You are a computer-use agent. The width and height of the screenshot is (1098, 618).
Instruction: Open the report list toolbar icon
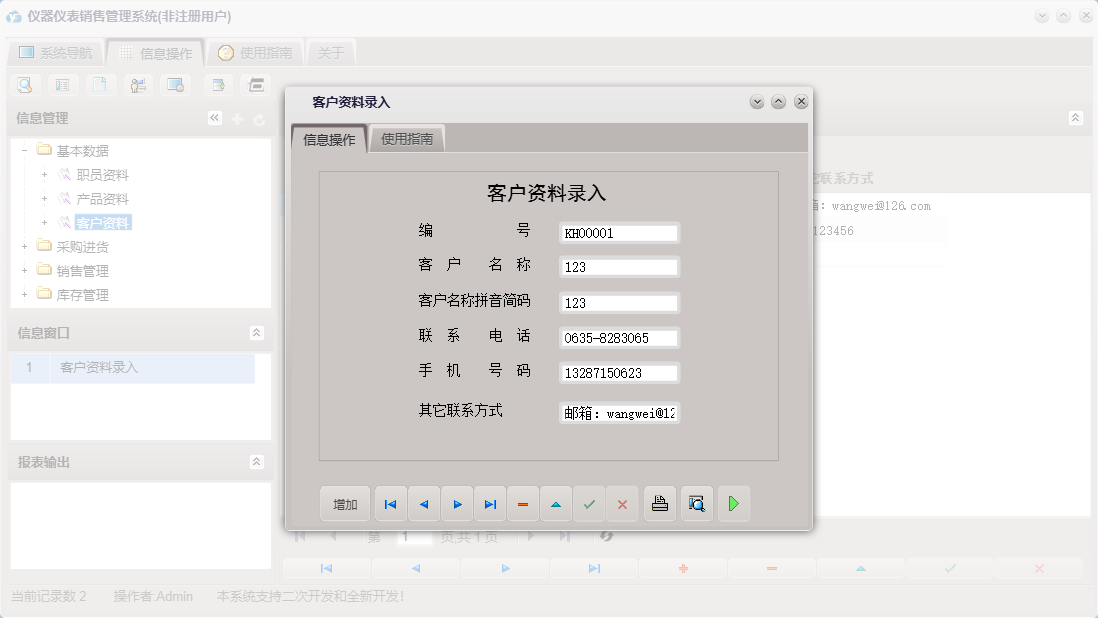click(x=61, y=84)
